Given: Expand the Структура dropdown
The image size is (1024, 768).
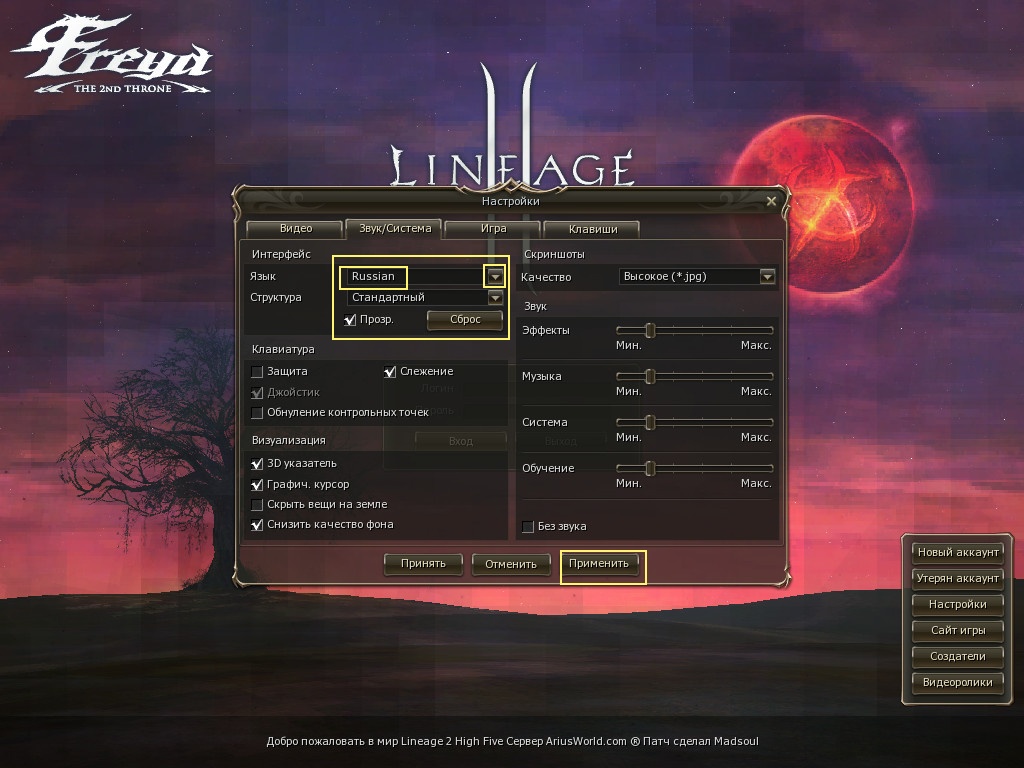Looking at the screenshot, I should click(495, 298).
